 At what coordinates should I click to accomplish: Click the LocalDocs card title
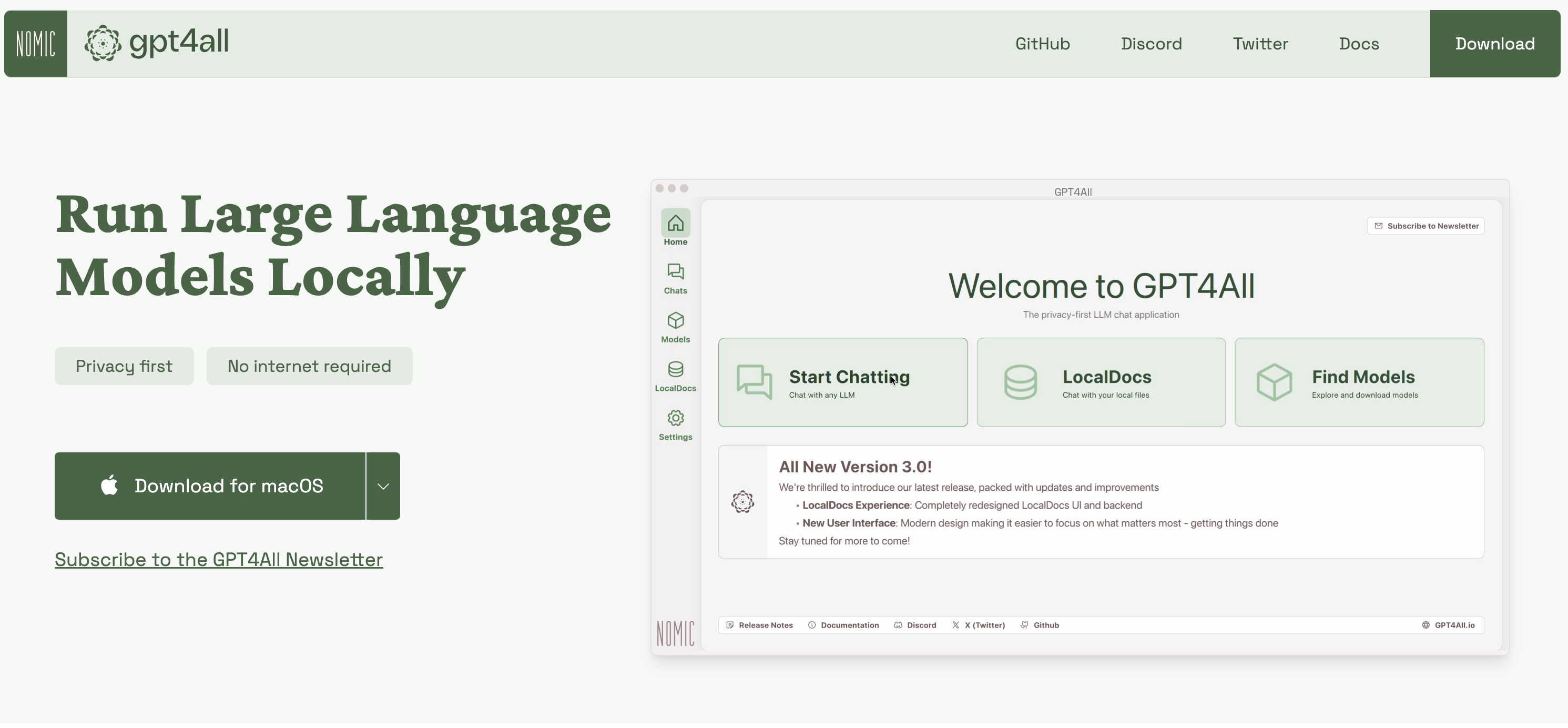point(1107,377)
